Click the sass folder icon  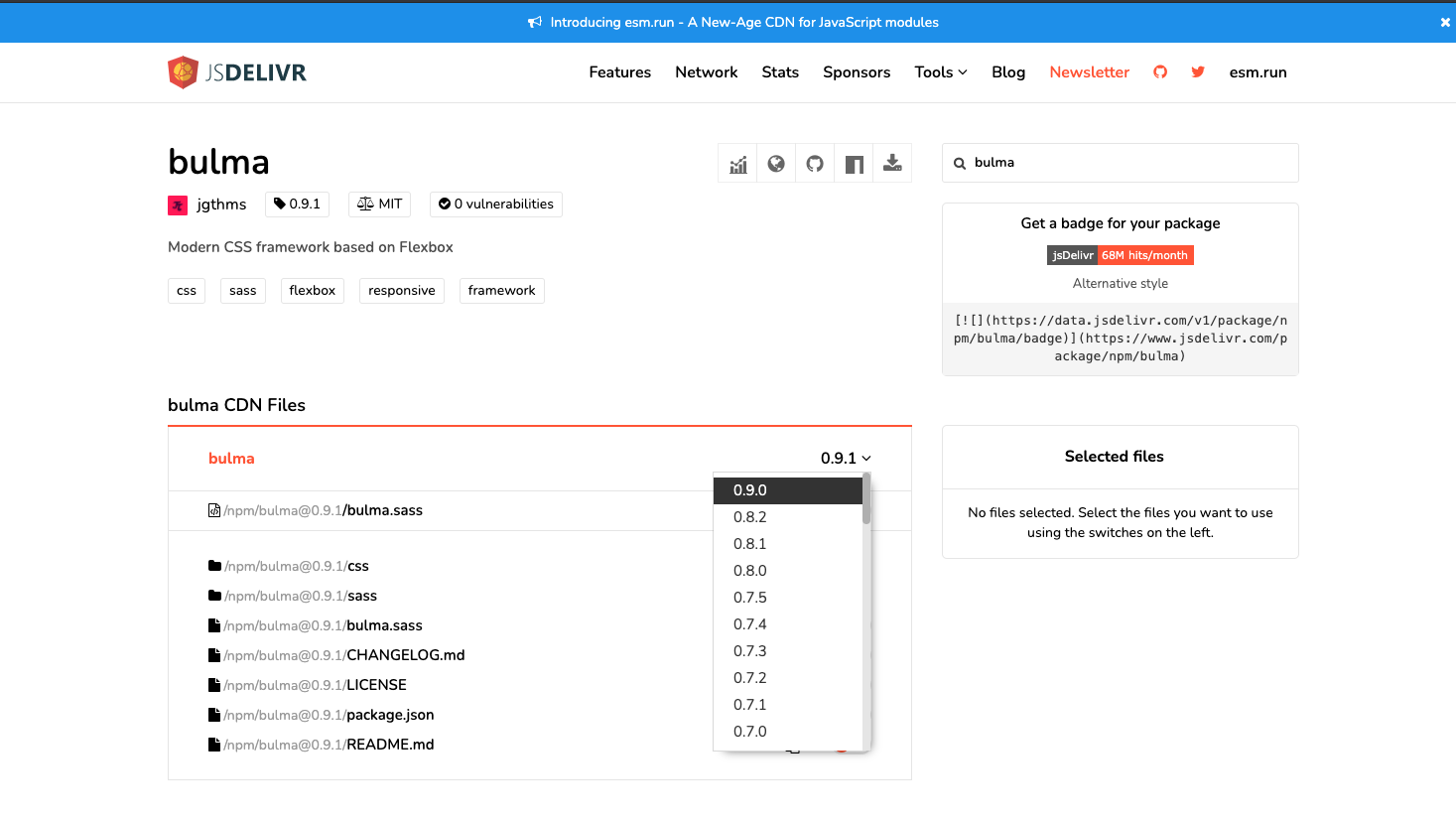click(x=214, y=596)
